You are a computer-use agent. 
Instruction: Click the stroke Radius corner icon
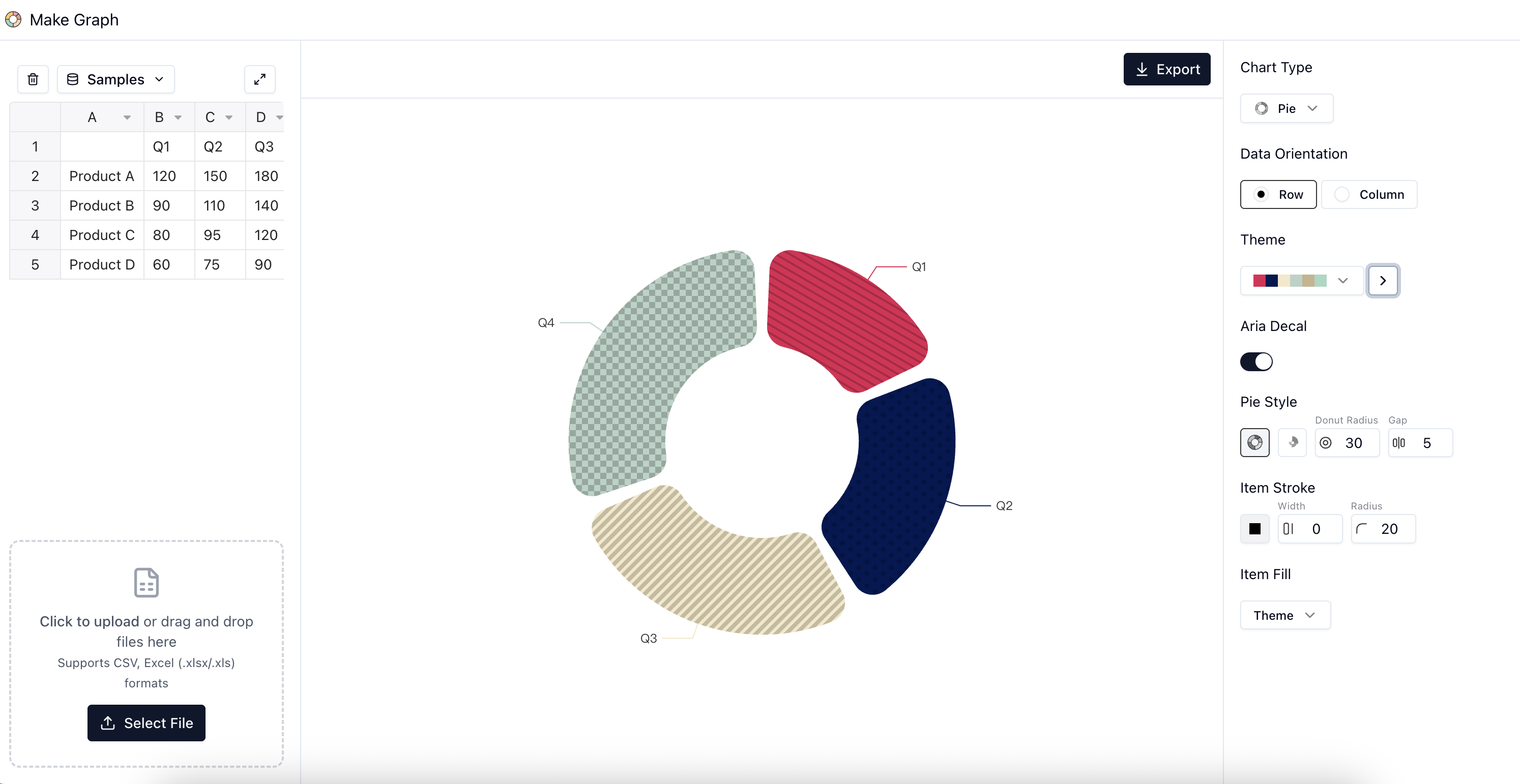1362,529
